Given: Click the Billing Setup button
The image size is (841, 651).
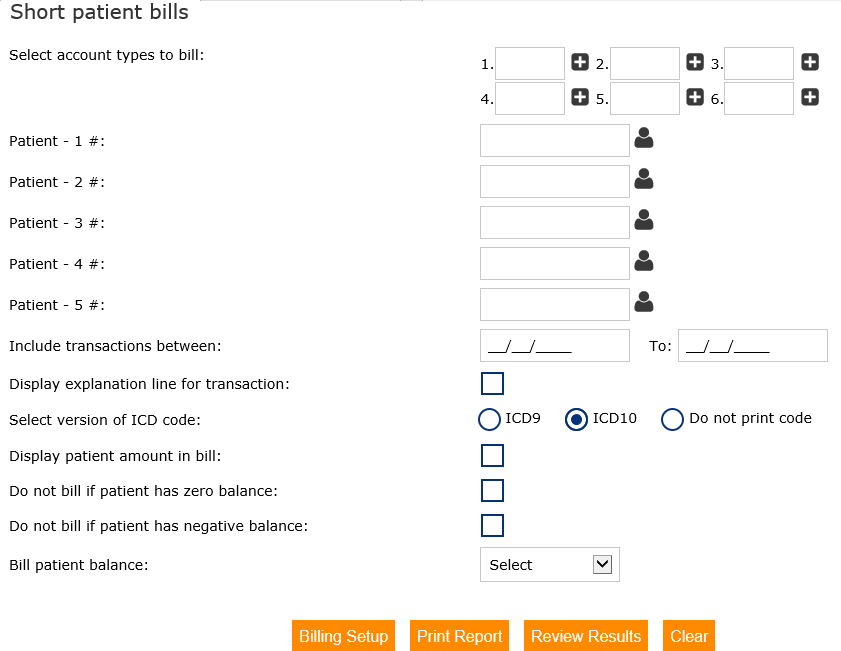Looking at the screenshot, I should click(x=343, y=636).
